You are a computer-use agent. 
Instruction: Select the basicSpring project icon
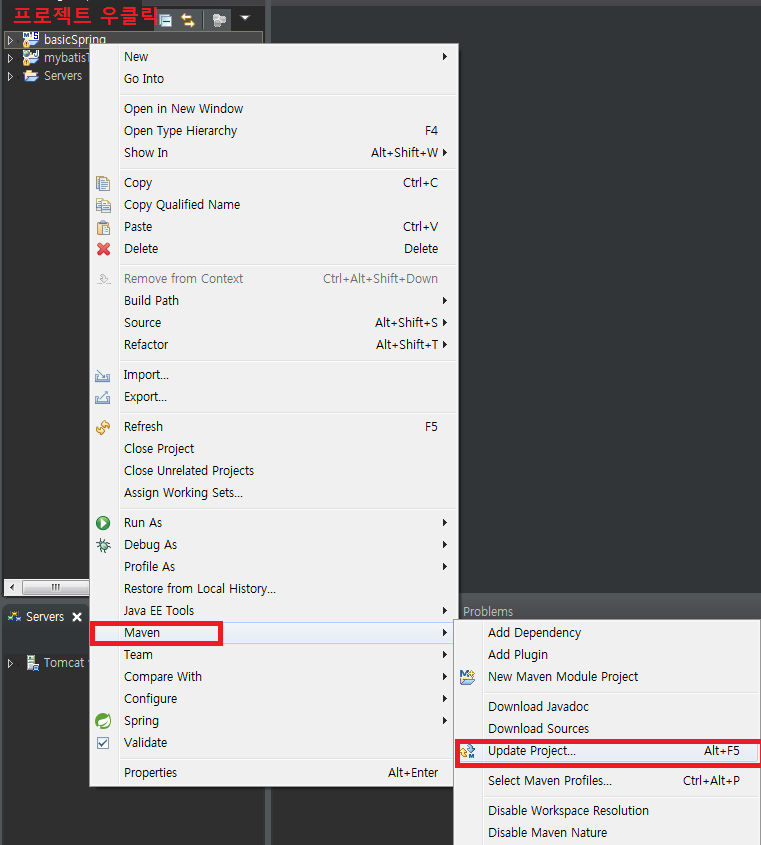[31, 39]
